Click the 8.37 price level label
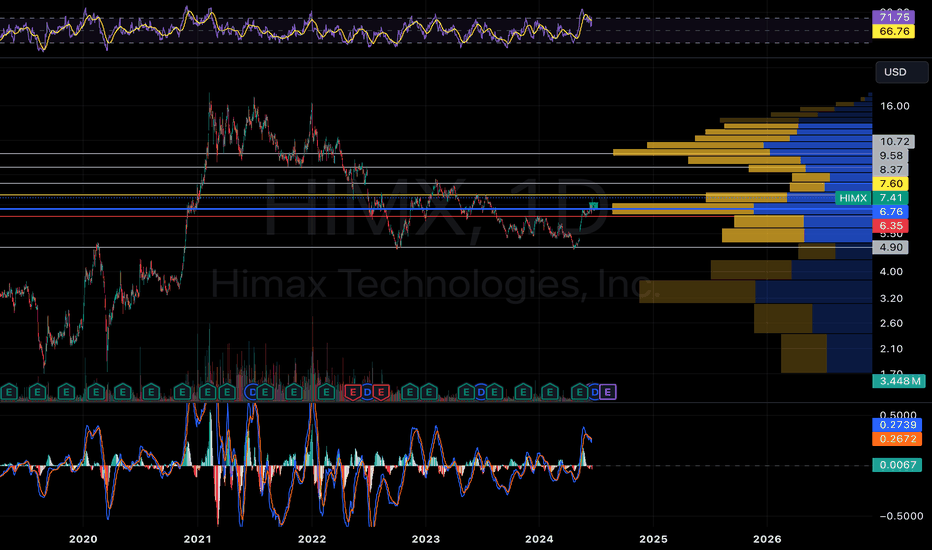 (x=890, y=169)
